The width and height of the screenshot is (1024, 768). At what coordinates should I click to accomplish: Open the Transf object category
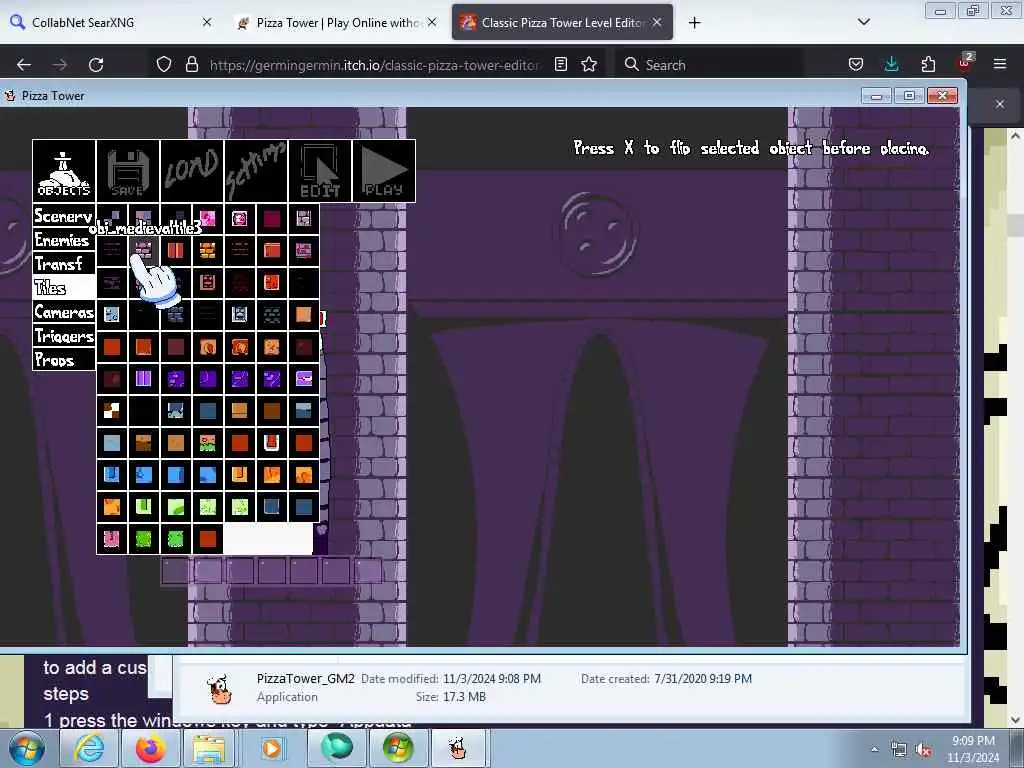point(63,264)
